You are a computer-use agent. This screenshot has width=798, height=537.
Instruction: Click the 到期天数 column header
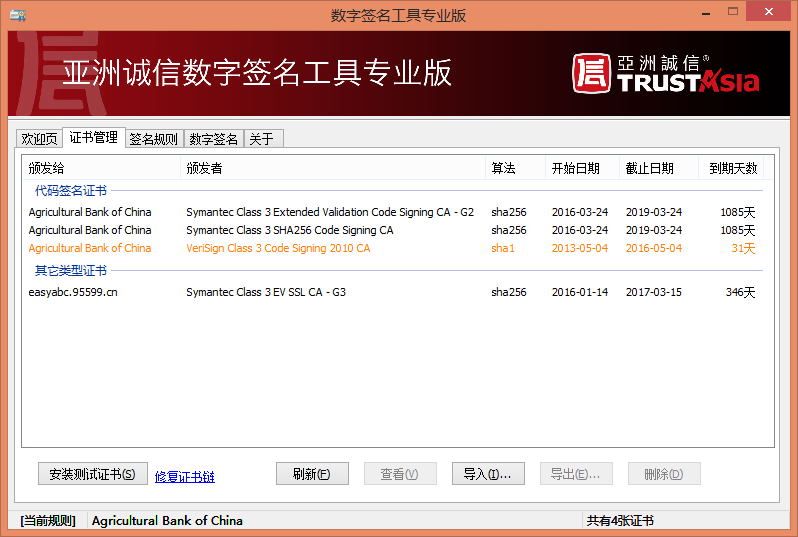tap(731, 168)
